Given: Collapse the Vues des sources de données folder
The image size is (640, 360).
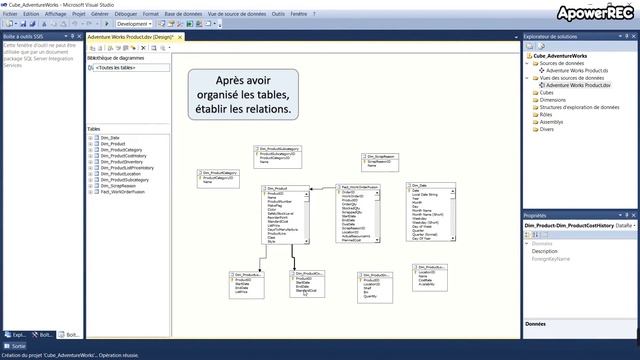Looking at the screenshot, I should (x=527, y=78).
